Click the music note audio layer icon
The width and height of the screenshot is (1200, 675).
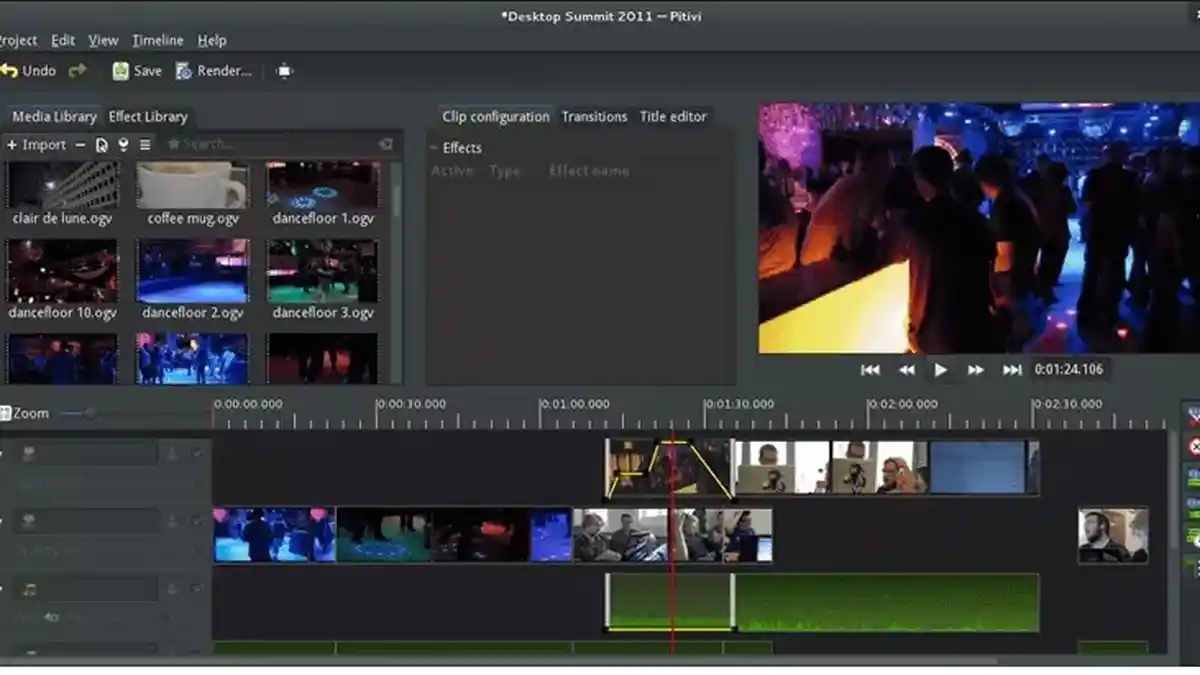tap(29, 589)
